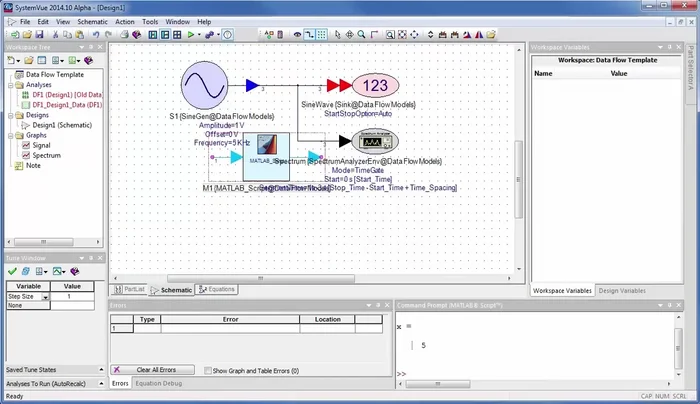700x404 pixels.
Task: Open the Schematic menu
Action: 92,21
